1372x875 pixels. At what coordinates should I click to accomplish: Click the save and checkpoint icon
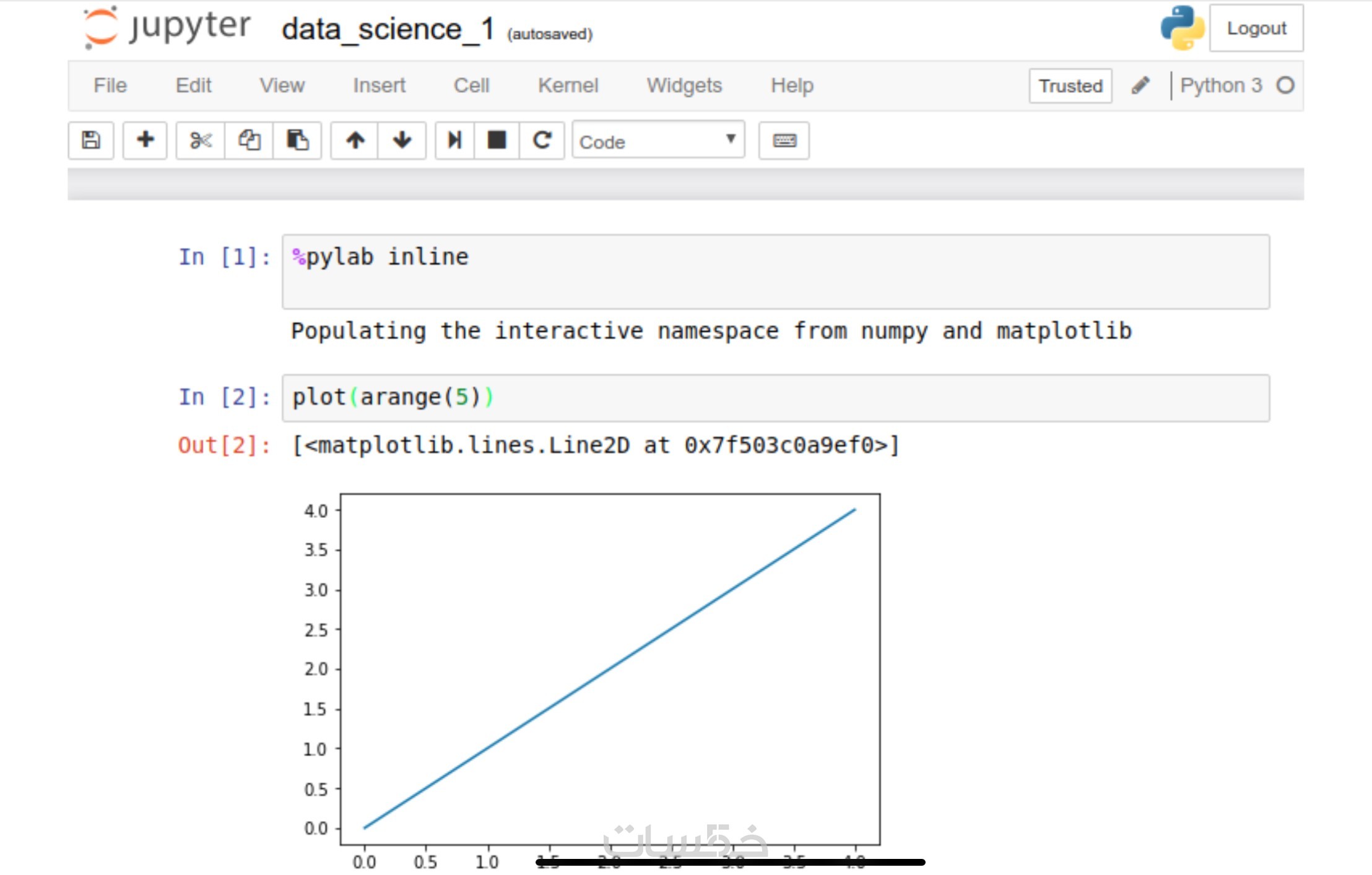click(x=91, y=140)
